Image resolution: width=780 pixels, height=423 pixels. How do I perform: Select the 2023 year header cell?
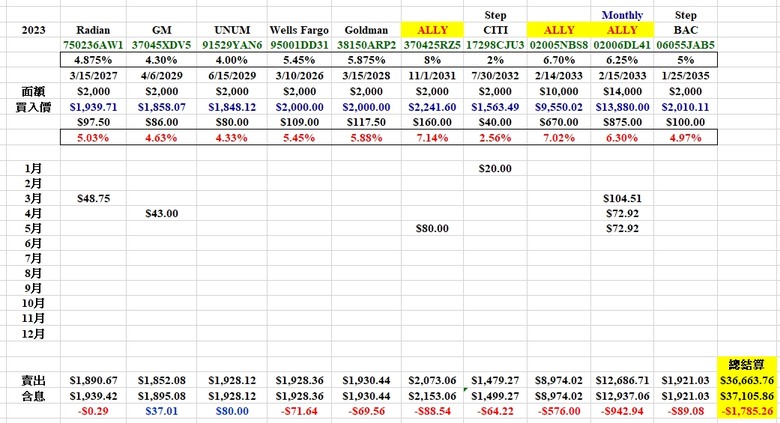[33, 30]
